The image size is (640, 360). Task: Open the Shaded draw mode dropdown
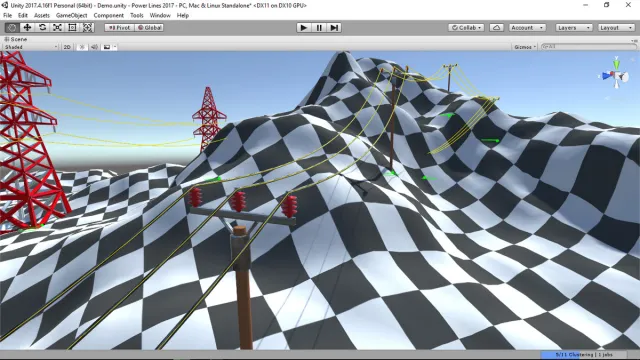click(31, 47)
